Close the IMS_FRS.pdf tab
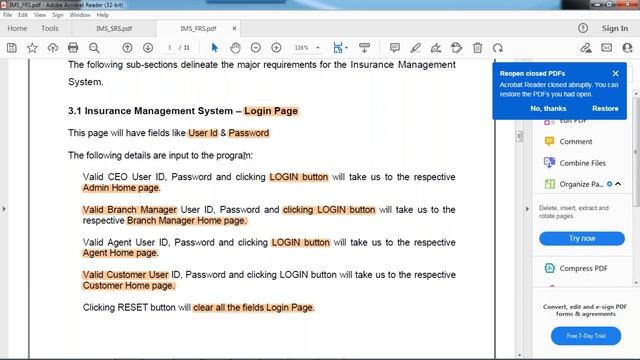This screenshot has height=360, width=640. tap(234, 28)
